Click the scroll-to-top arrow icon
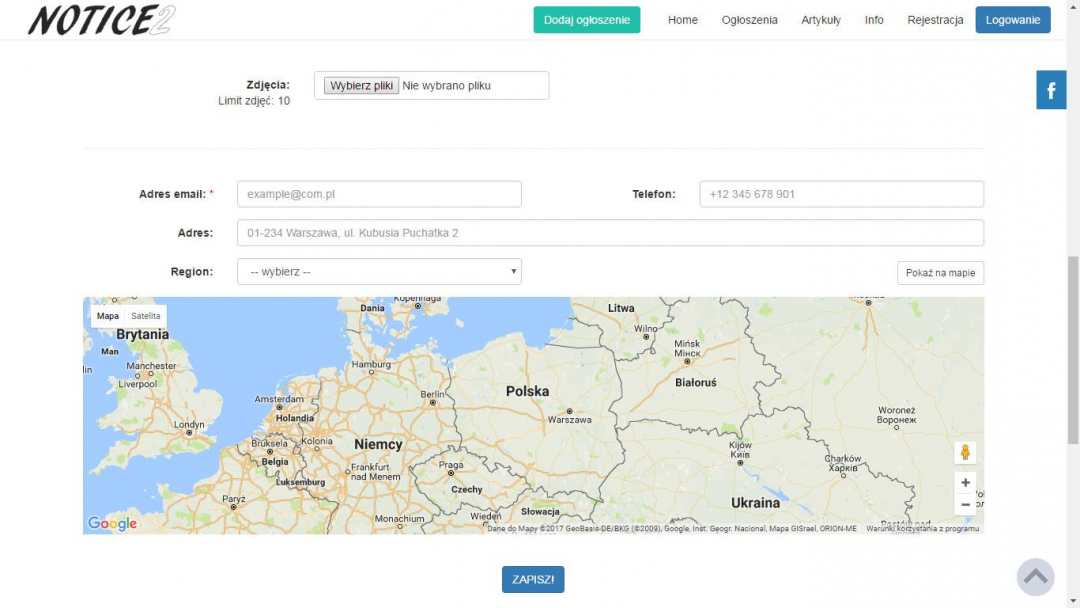Viewport: 1080px width, 608px height. click(1036, 577)
